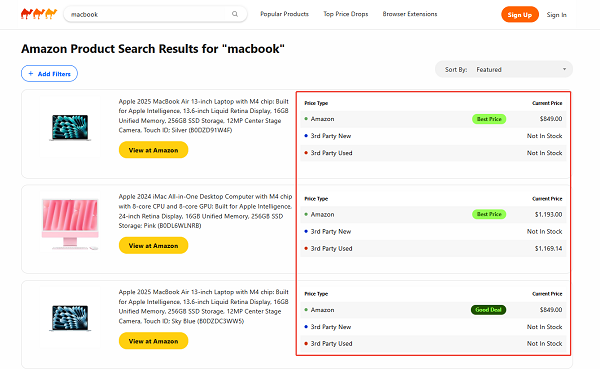
Task: Click the Amazon price row of Silver MacBook Air
Action: pyautogui.click(x=433, y=119)
